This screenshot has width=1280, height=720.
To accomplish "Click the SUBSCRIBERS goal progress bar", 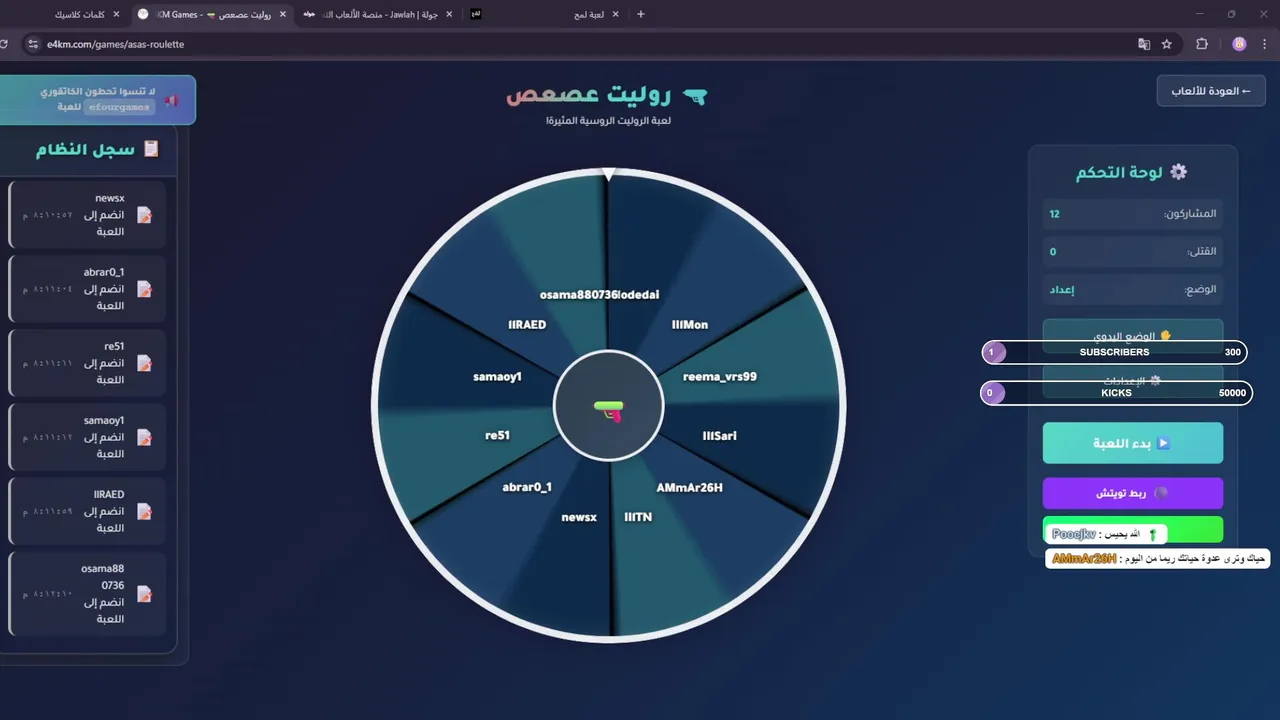I will [x=1114, y=352].
